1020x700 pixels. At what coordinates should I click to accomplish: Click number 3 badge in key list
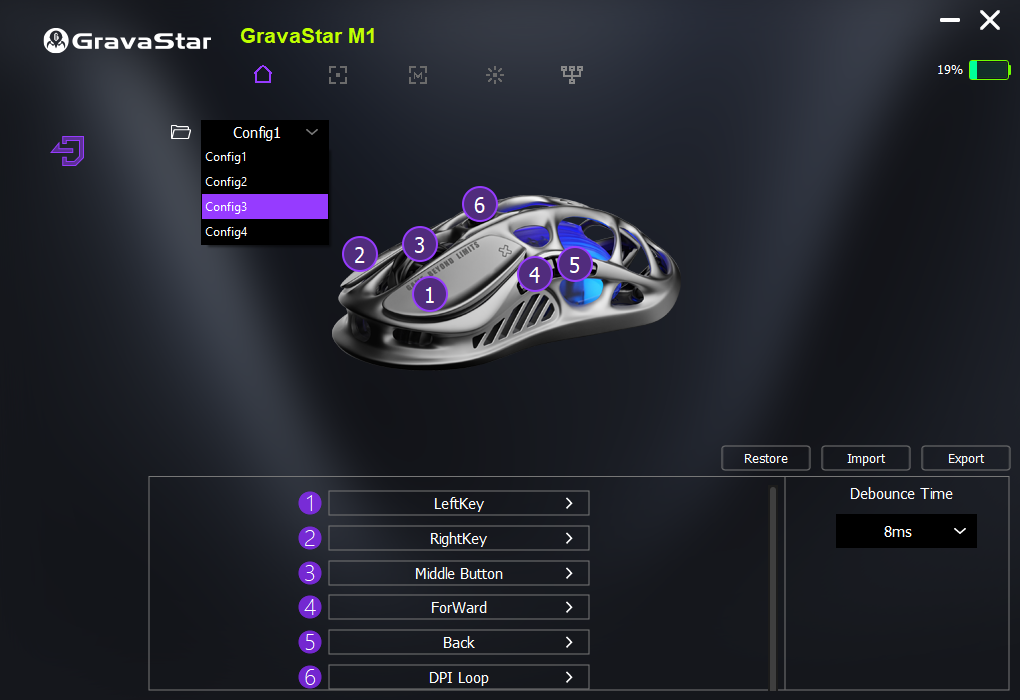coord(310,573)
